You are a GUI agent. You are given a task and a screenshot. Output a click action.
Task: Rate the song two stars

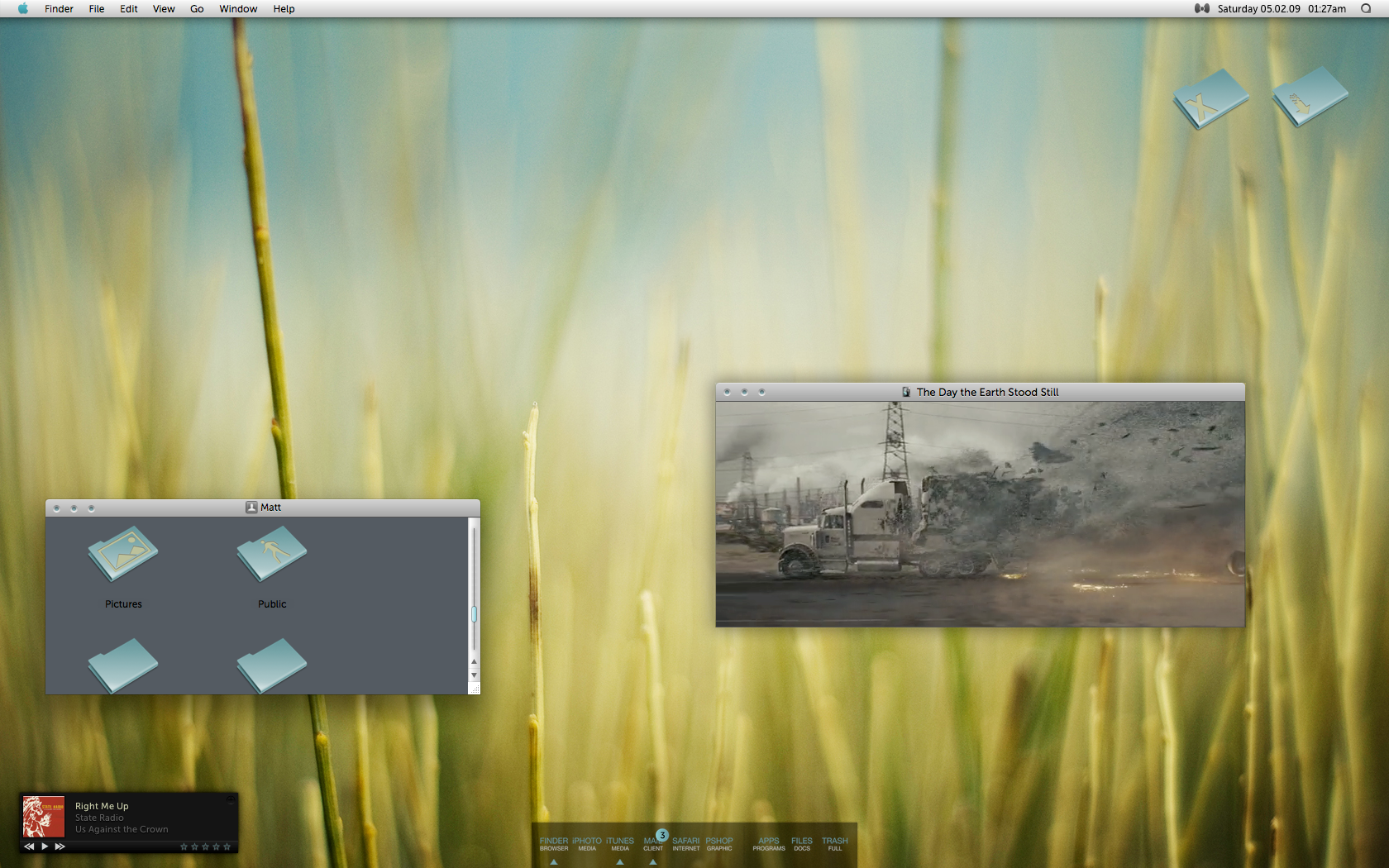pos(194,847)
